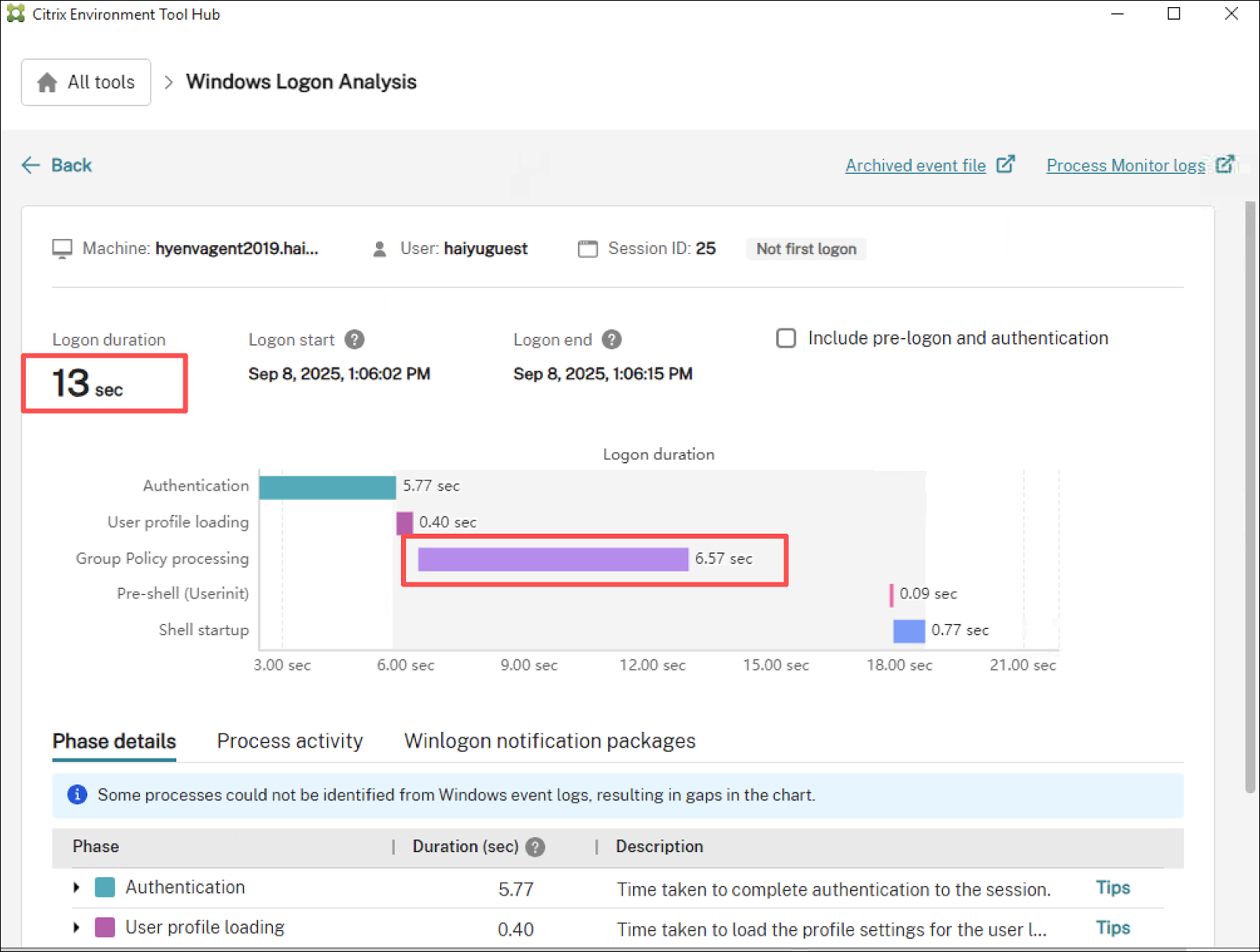Click the home icon in All tools
This screenshot has width=1260, height=952.
click(47, 83)
